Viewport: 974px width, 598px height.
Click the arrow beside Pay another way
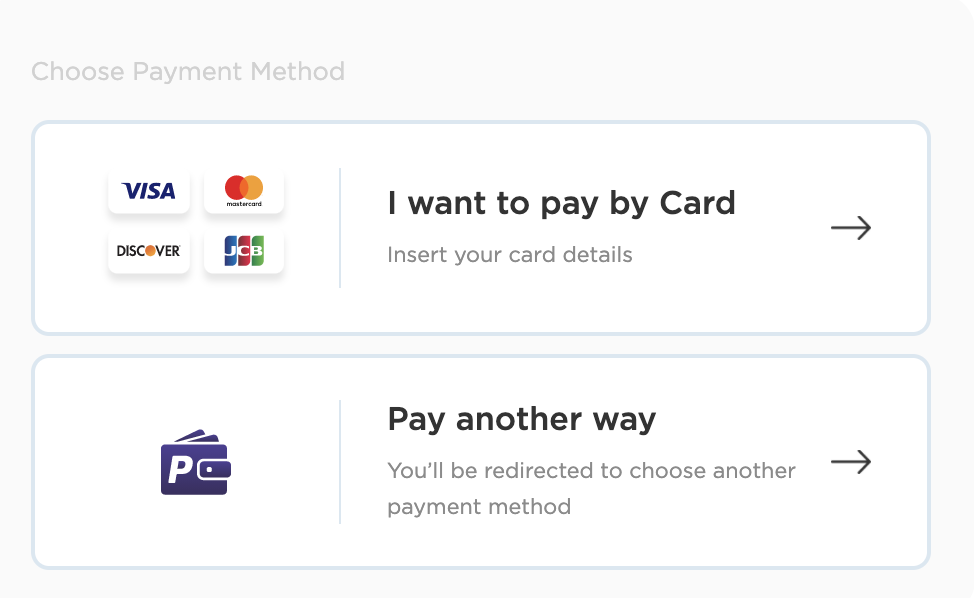[x=851, y=462]
